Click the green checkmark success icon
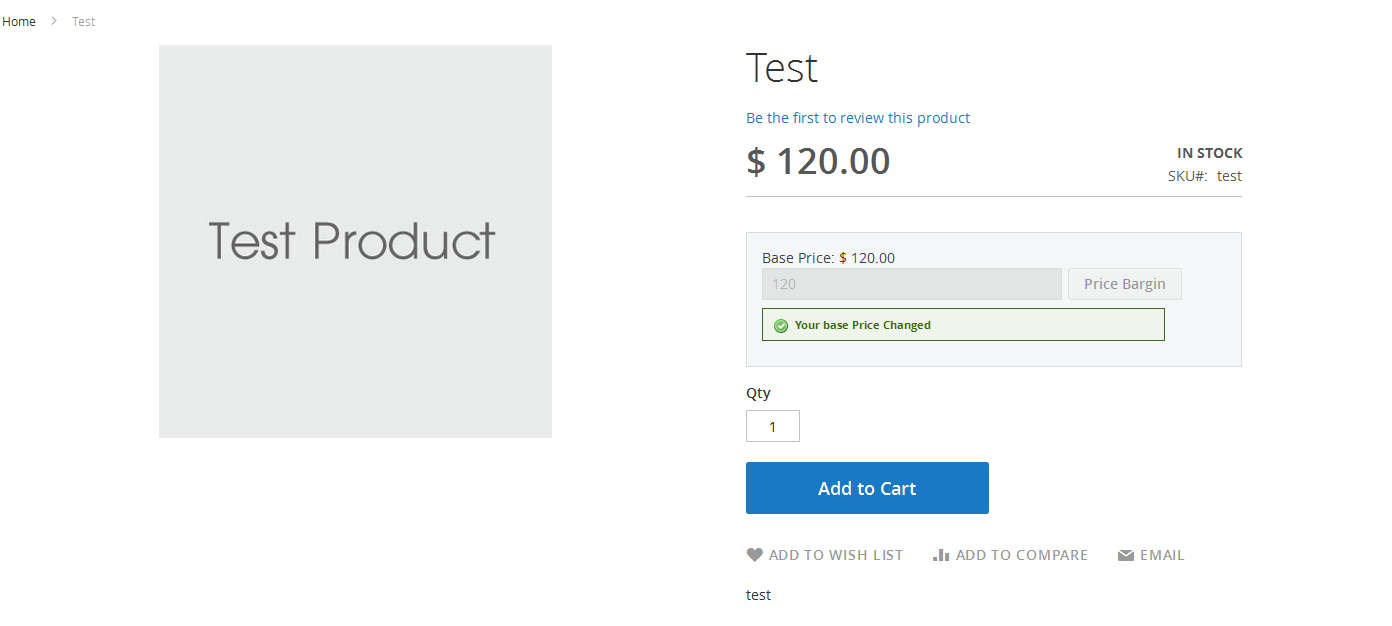 coord(781,325)
